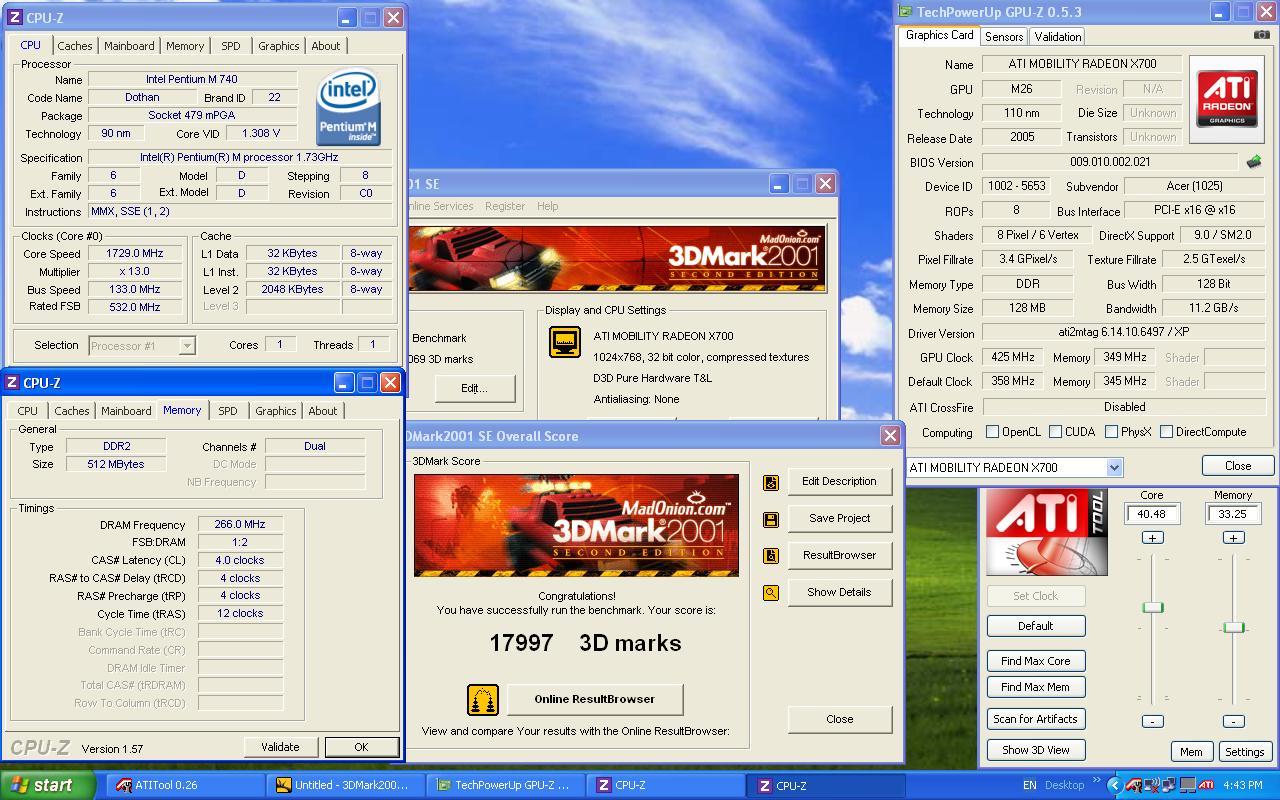
Task: Switch to ATITool 0.26 taskbar button
Action: (x=185, y=785)
